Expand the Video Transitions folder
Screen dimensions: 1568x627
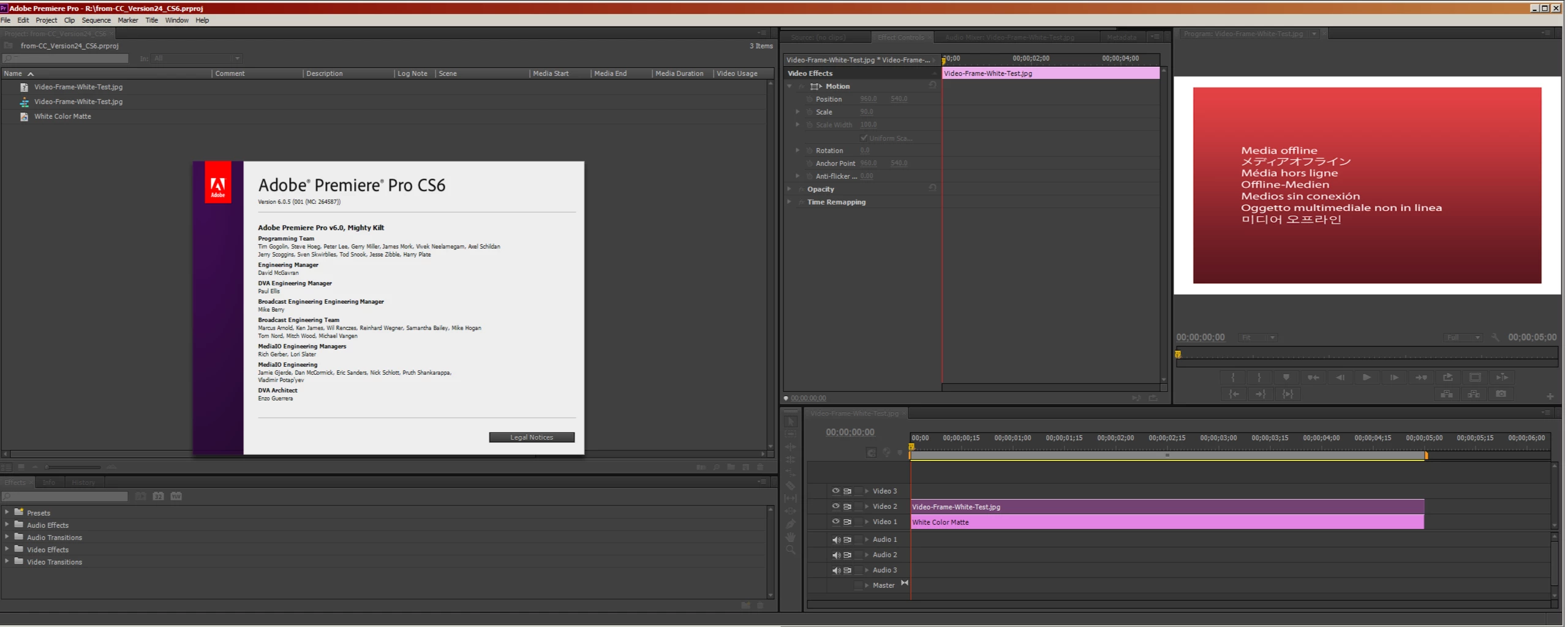(x=7, y=561)
